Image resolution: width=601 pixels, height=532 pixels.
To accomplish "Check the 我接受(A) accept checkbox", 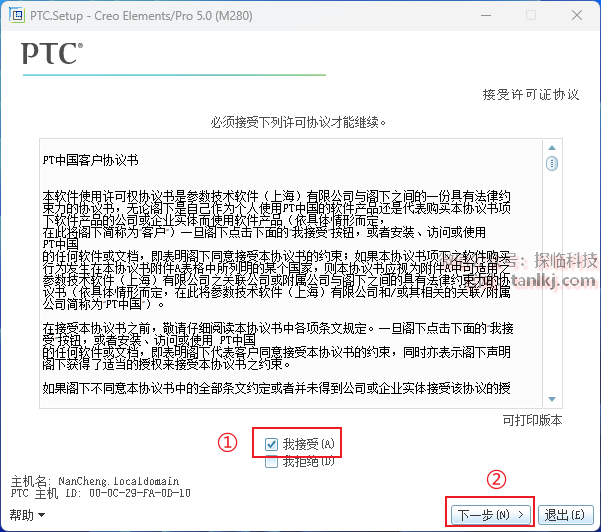I will 272,444.
